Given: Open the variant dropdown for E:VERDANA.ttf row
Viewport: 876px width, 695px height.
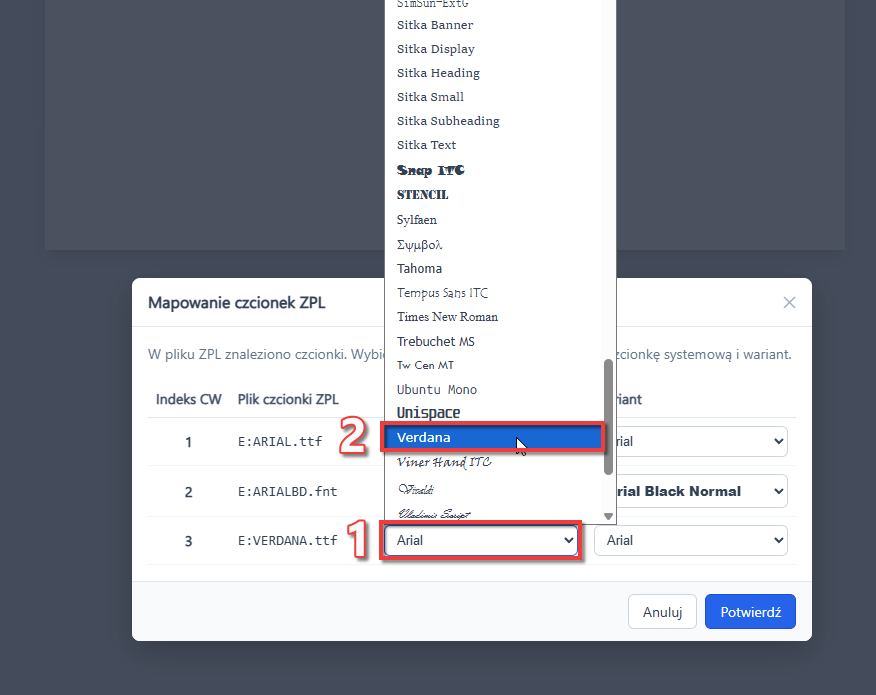Looking at the screenshot, I should pyautogui.click(x=691, y=540).
